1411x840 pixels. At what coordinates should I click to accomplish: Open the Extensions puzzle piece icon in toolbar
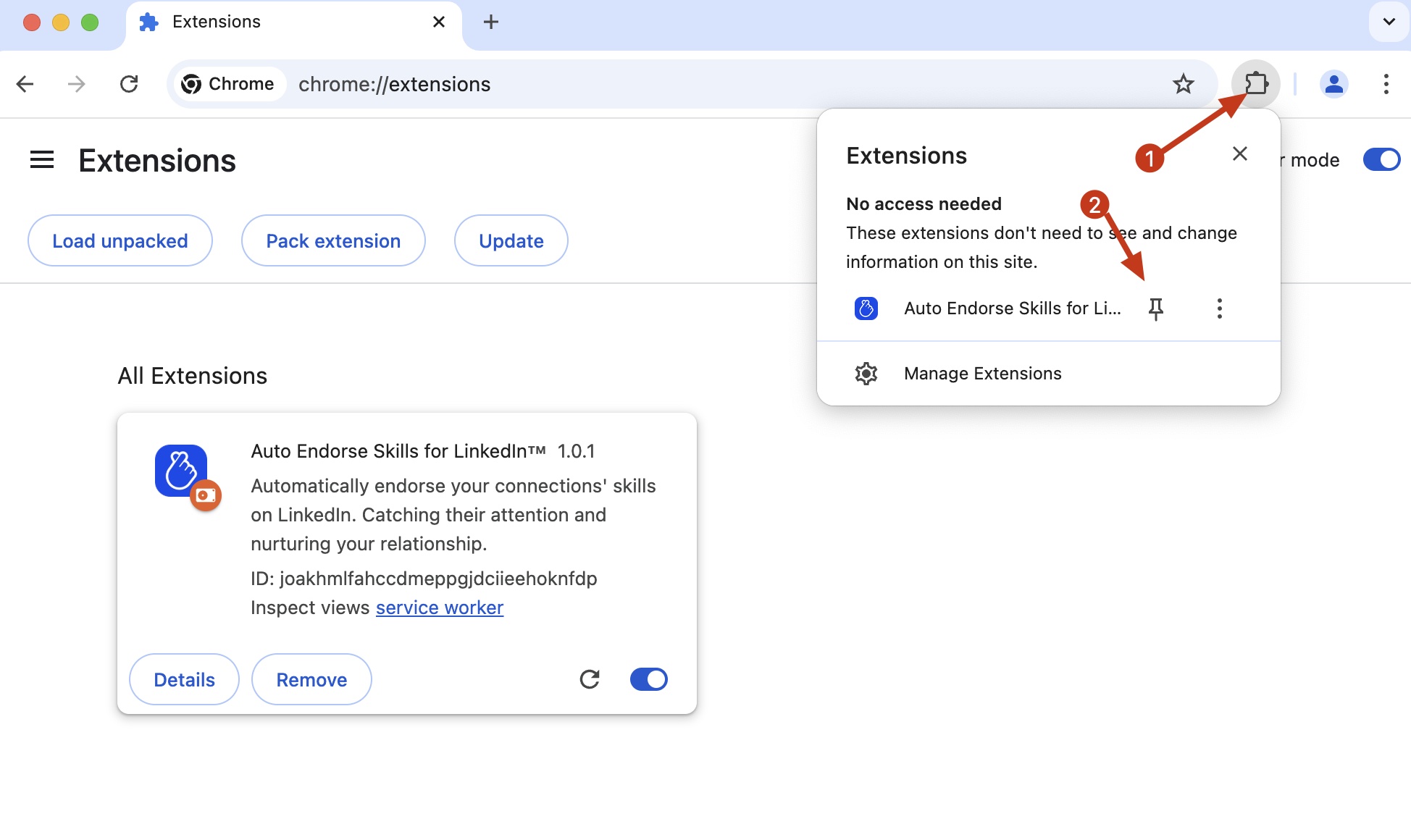pyautogui.click(x=1256, y=84)
